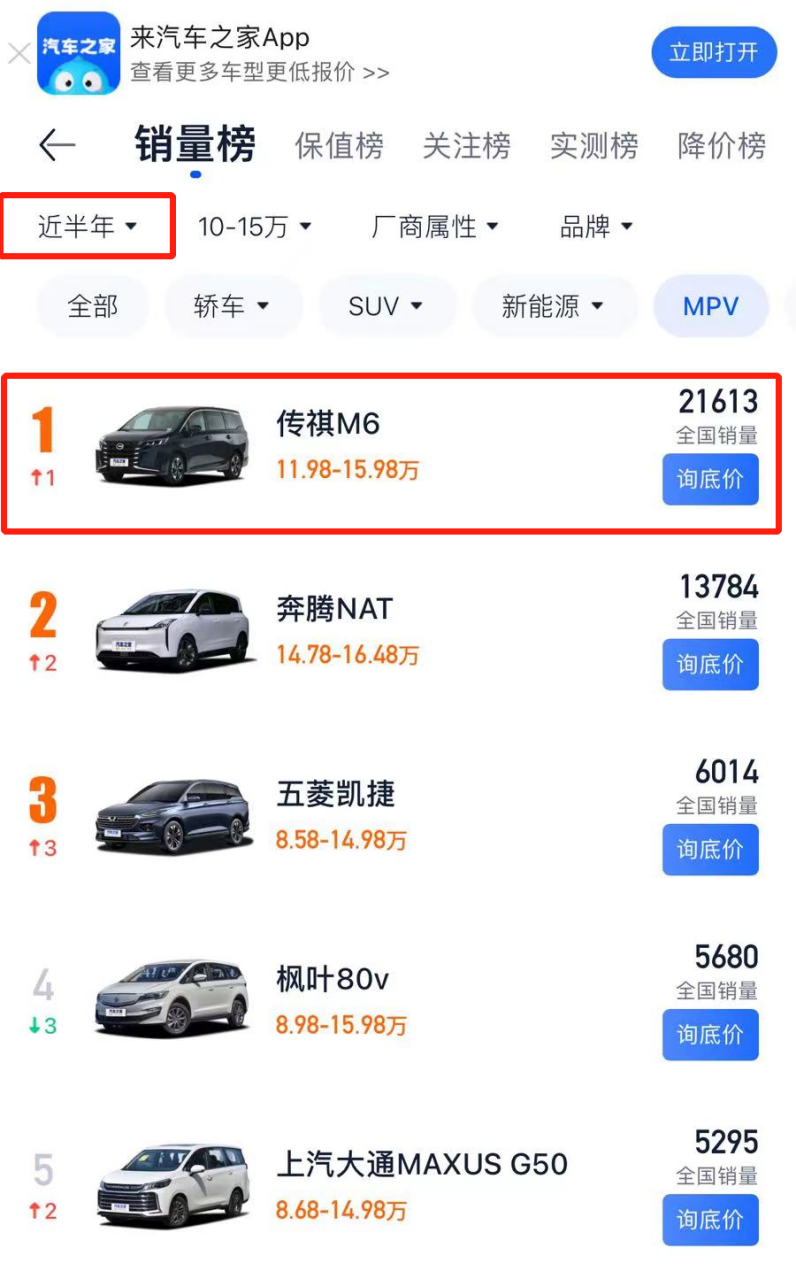The height and width of the screenshot is (1271, 796).
Task: Tap 询底价 for 传祺M6
Action: click(x=710, y=479)
